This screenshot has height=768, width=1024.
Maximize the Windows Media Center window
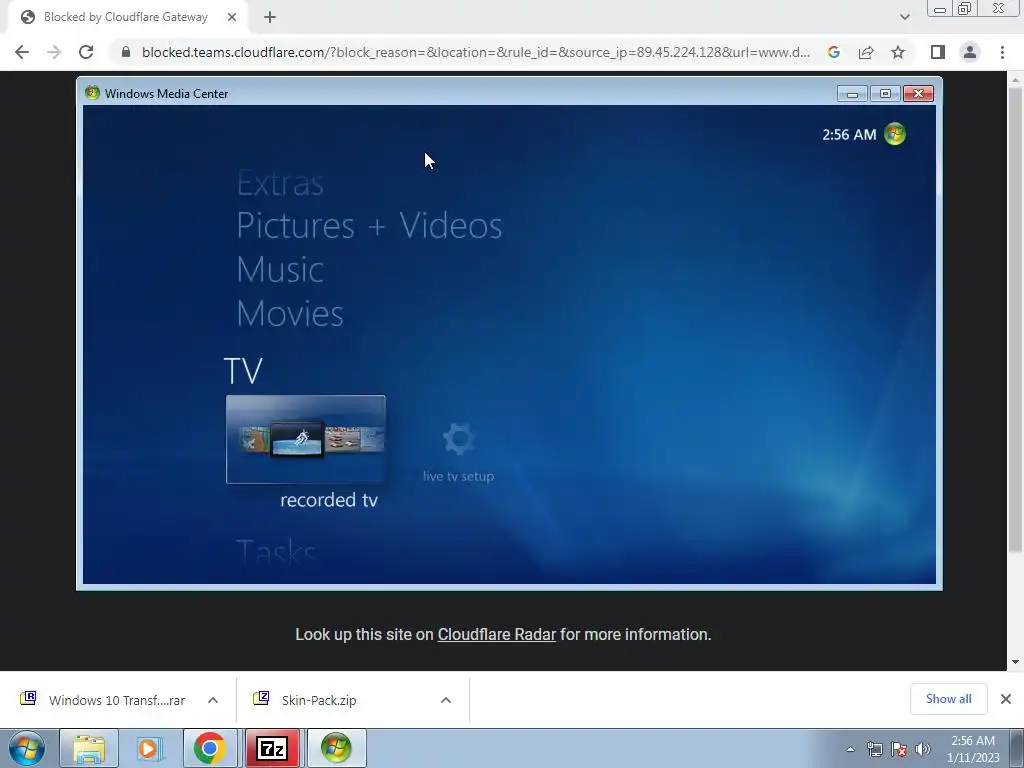[885, 94]
